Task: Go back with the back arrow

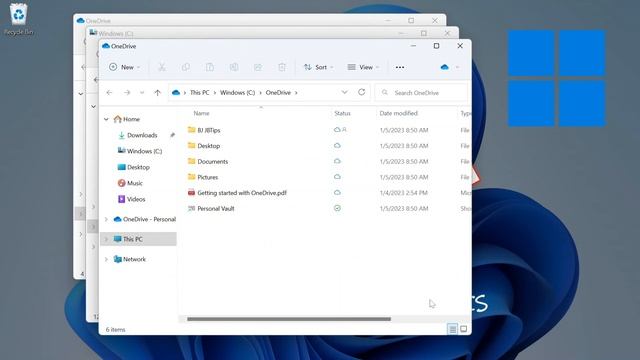Action: pos(109,93)
